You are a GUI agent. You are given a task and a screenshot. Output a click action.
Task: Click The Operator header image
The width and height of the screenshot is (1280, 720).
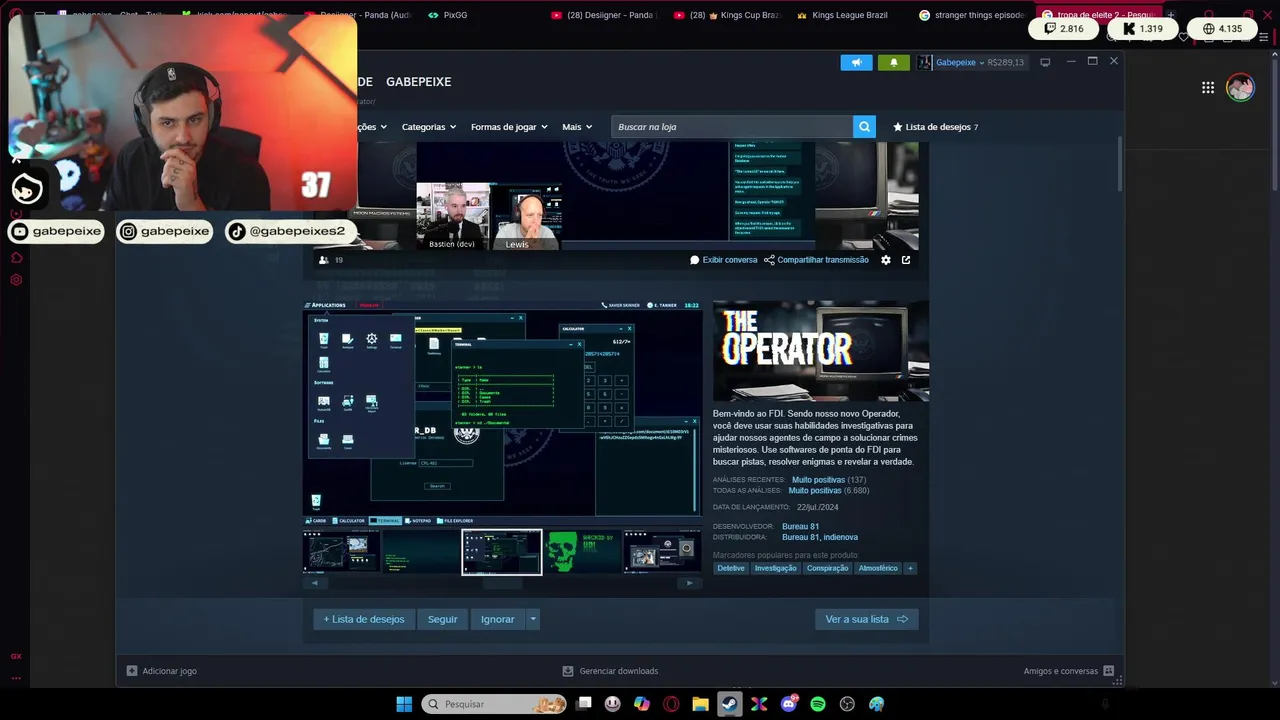[x=821, y=351]
